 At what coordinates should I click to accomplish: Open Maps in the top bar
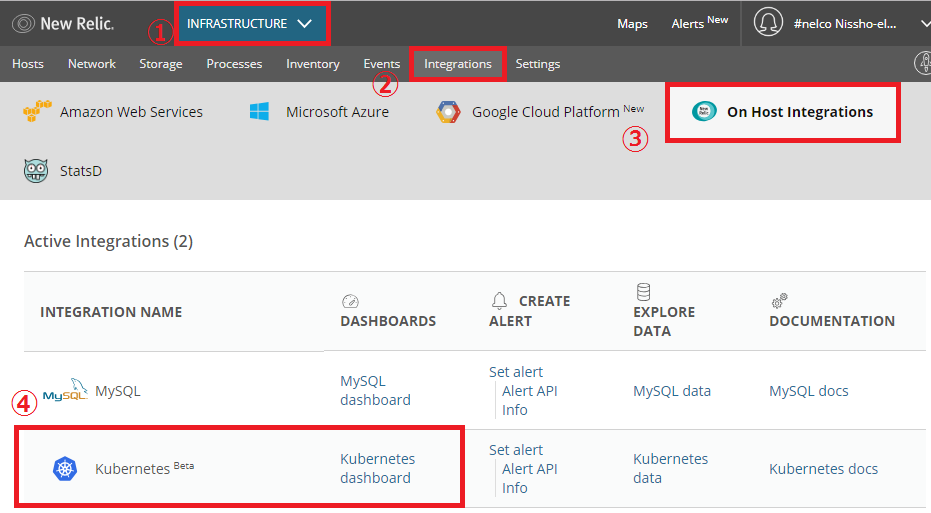coord(632,24)
